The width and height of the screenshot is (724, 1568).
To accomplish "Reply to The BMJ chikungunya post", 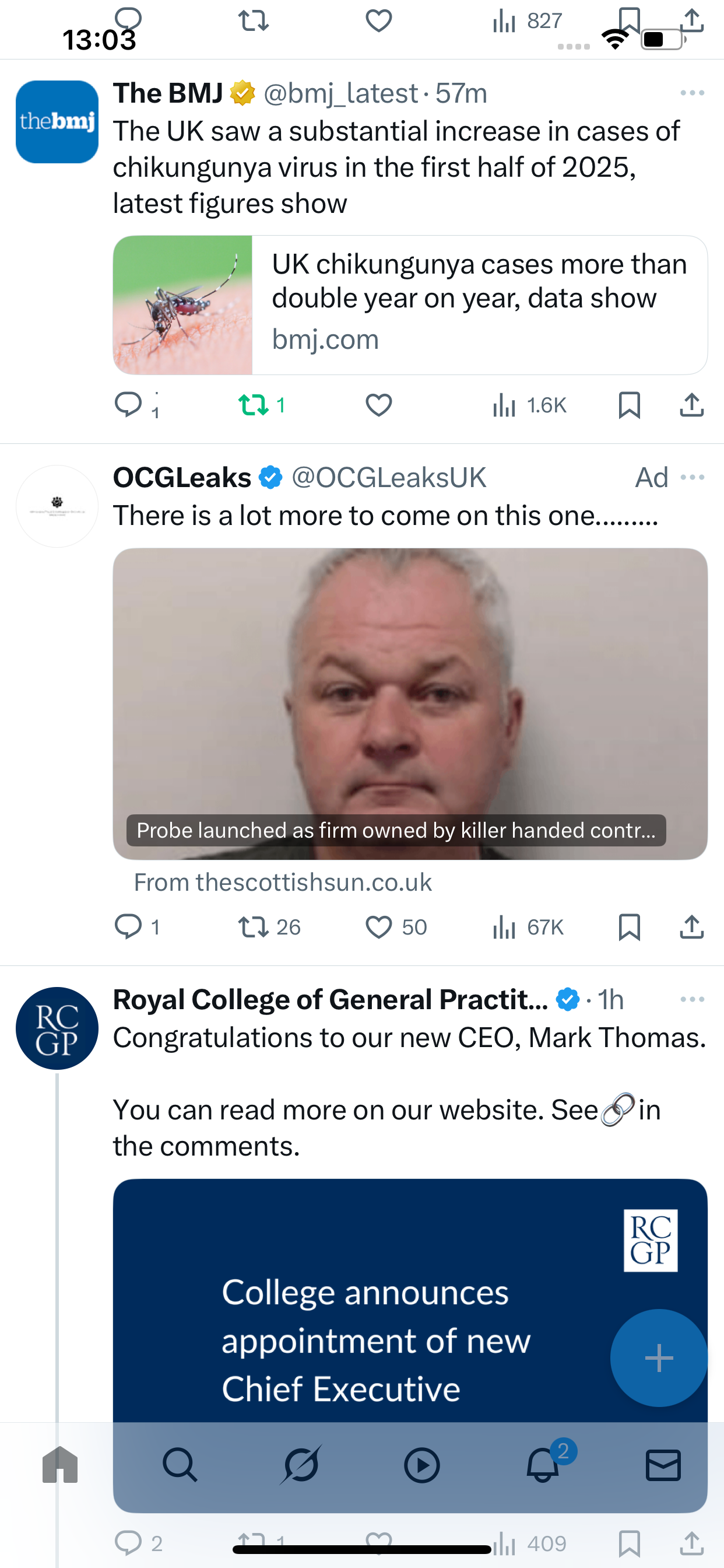I will 128,405.
